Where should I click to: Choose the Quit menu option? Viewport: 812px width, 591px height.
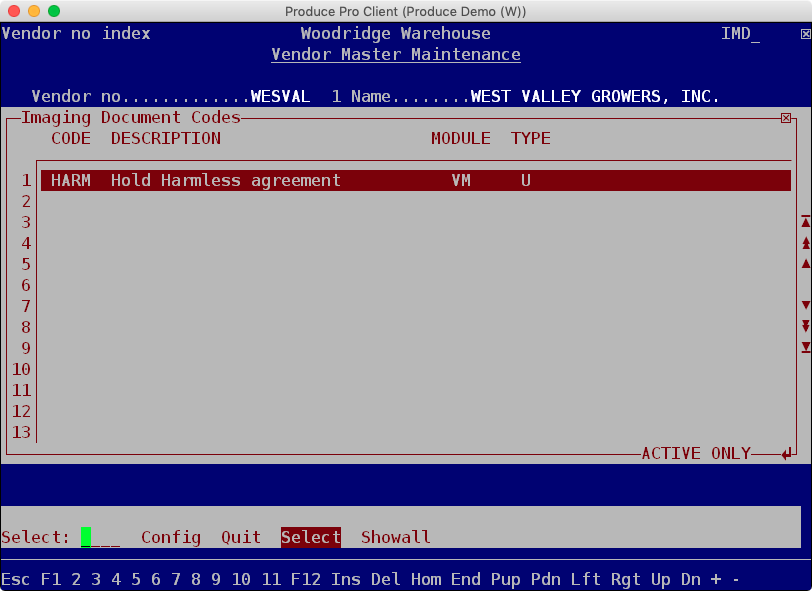click(241, 538)
